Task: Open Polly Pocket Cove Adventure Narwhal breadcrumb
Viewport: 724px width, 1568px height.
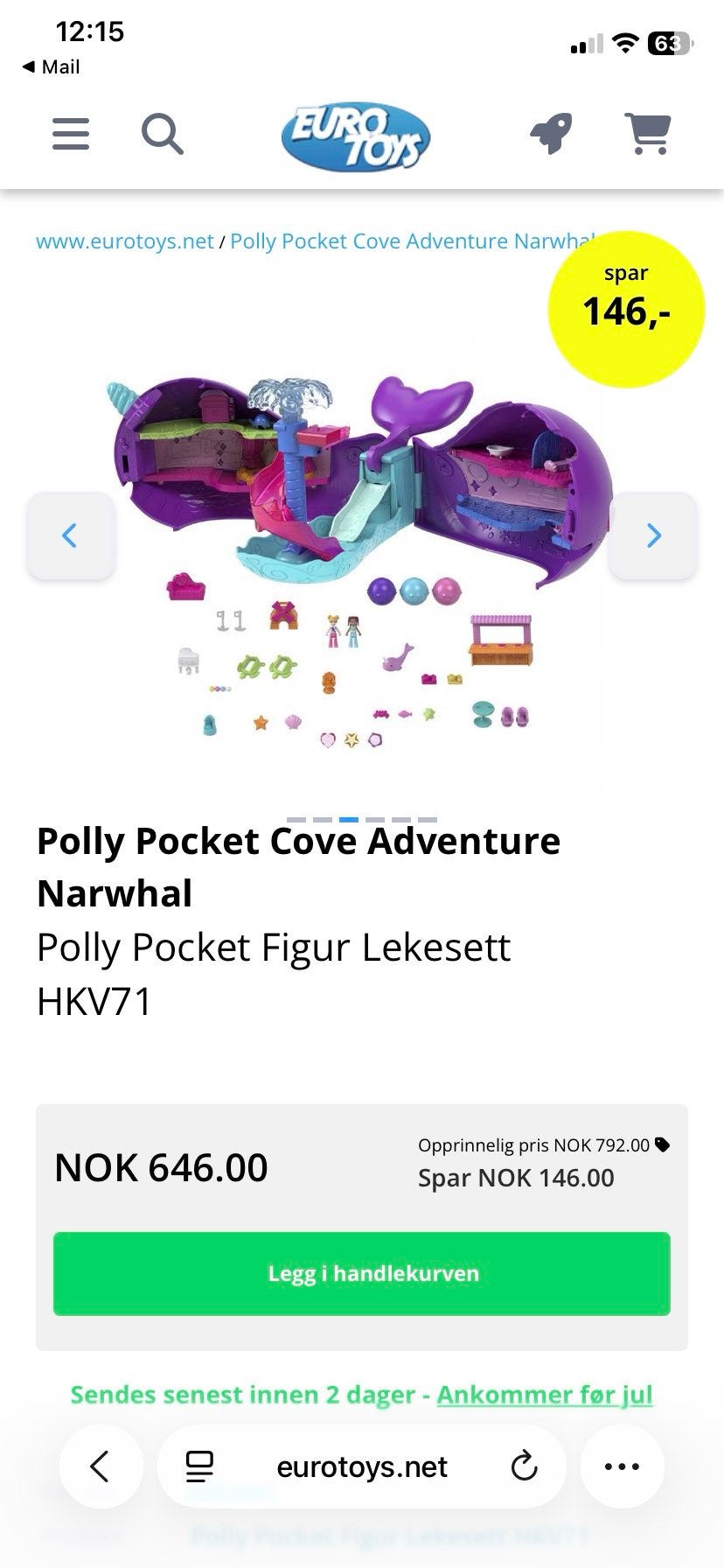Action: 413,241
